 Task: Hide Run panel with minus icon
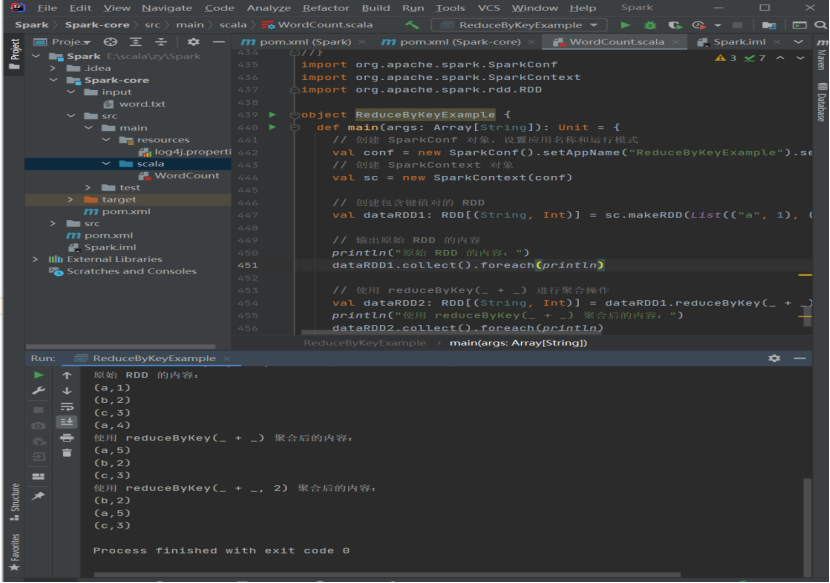click(800, 358)
